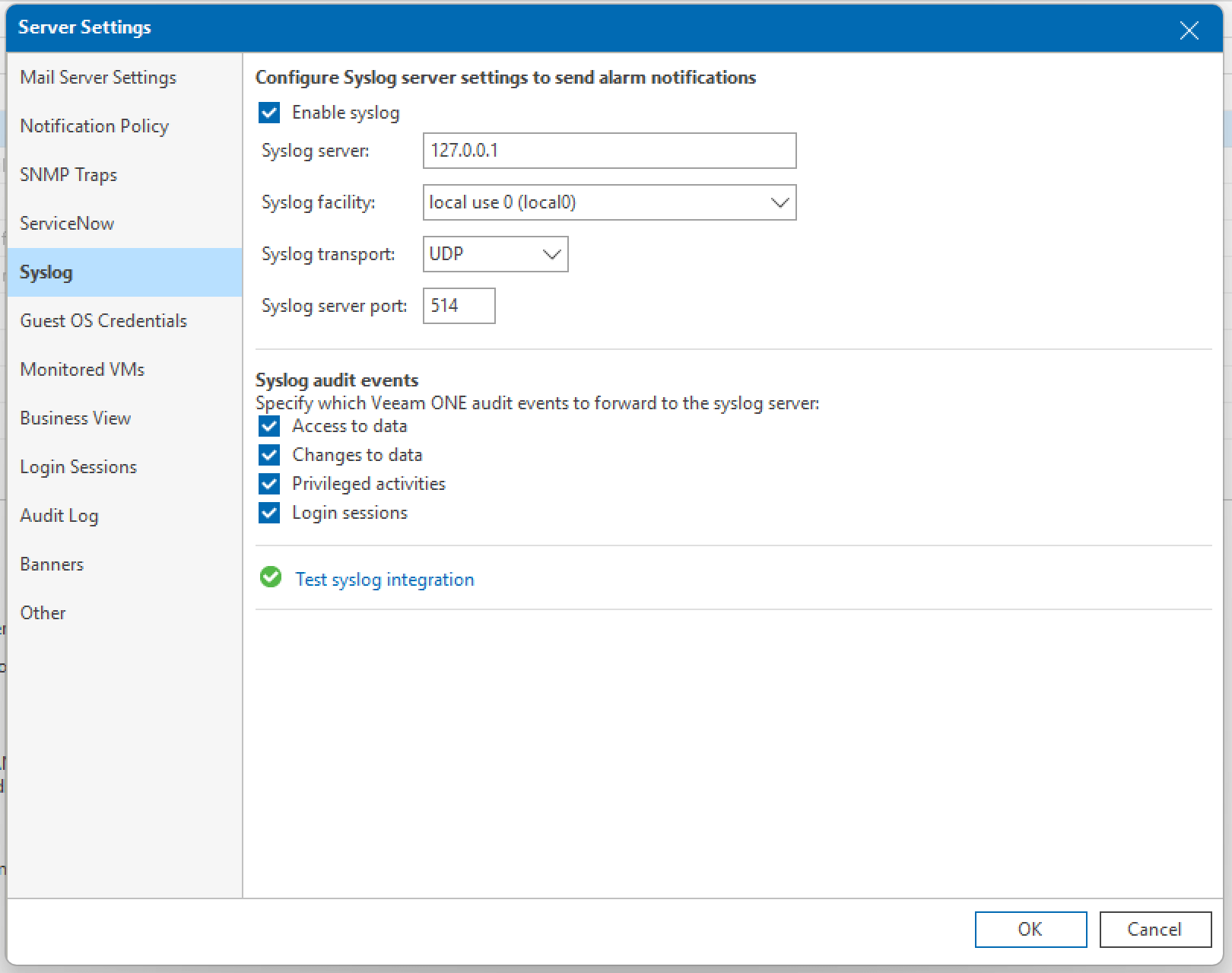Uncheck the Login sessions audit event
Image resolution: width=1232 pixels, height=973 pixels.
[270, 513]
